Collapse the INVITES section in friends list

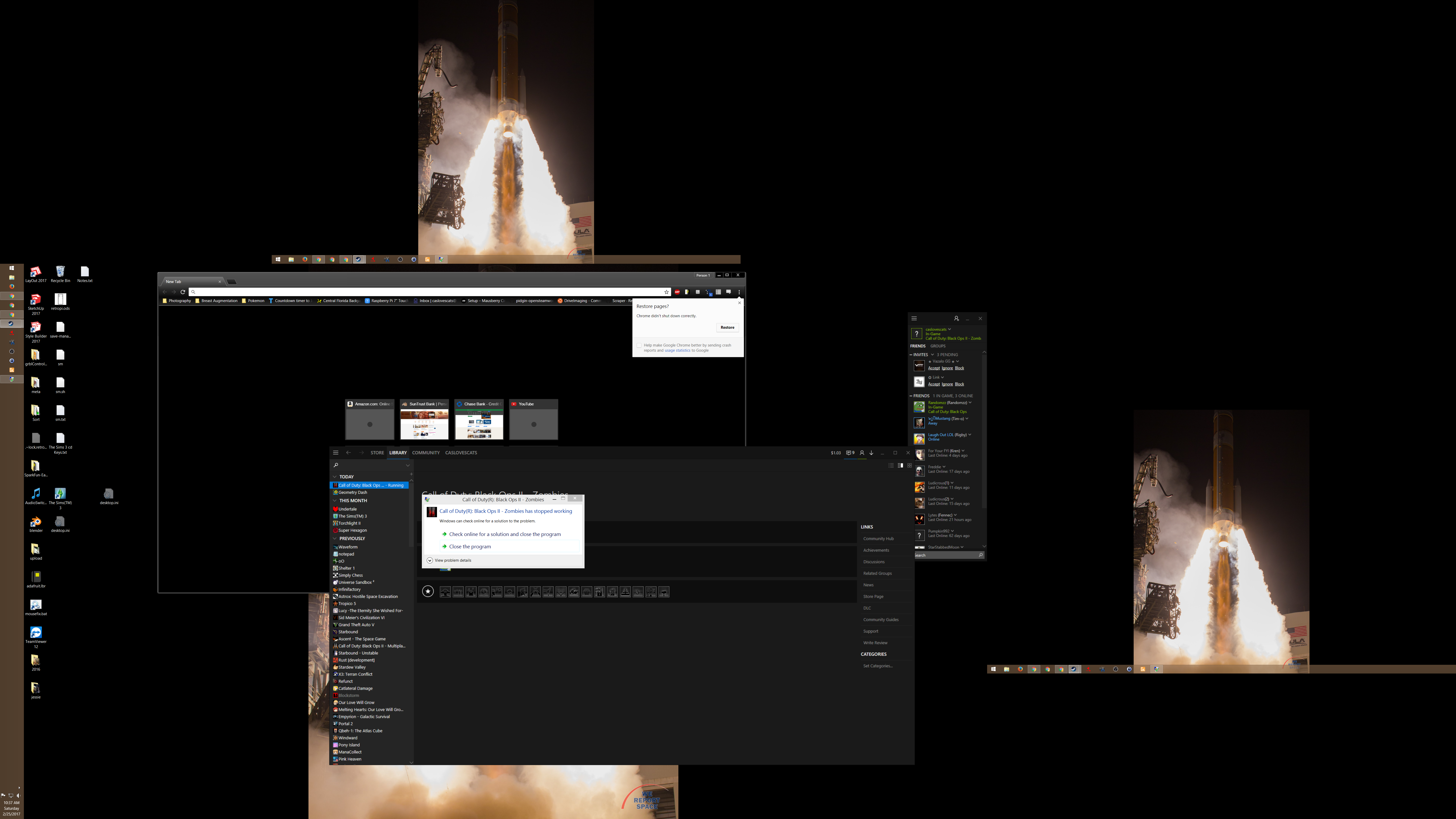(x=911, y=355)
